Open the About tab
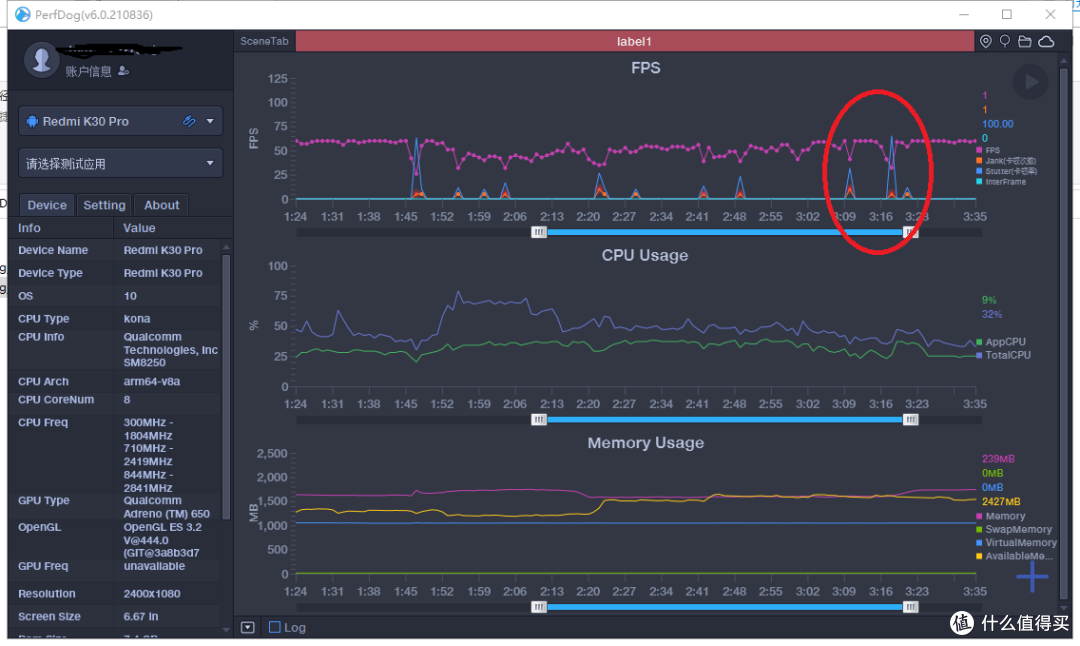1080x646 pixels. pos(162,205)
